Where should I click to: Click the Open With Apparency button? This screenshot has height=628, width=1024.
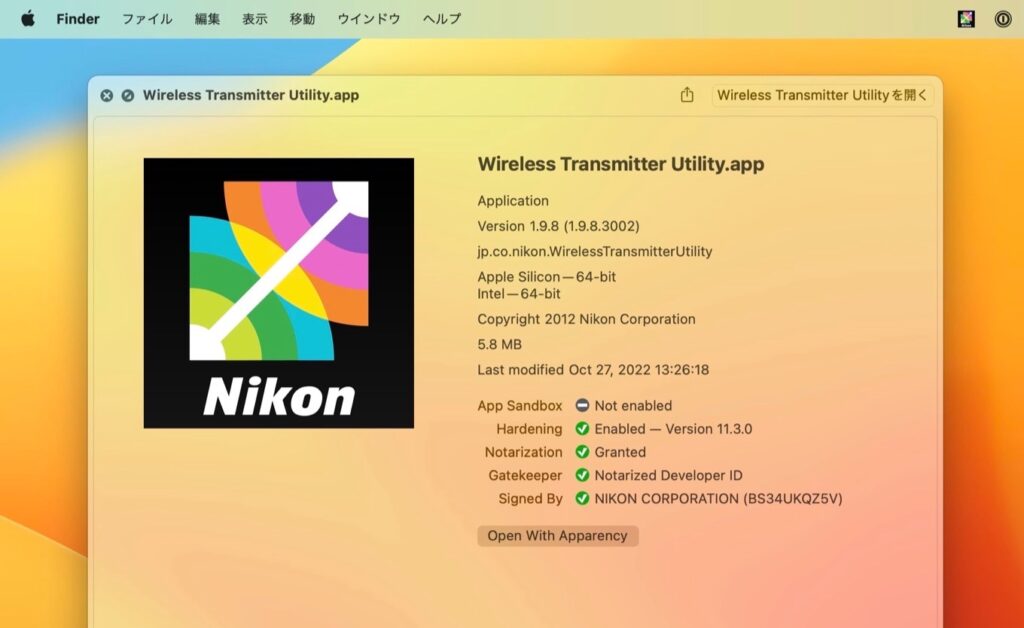pos(558,536)
